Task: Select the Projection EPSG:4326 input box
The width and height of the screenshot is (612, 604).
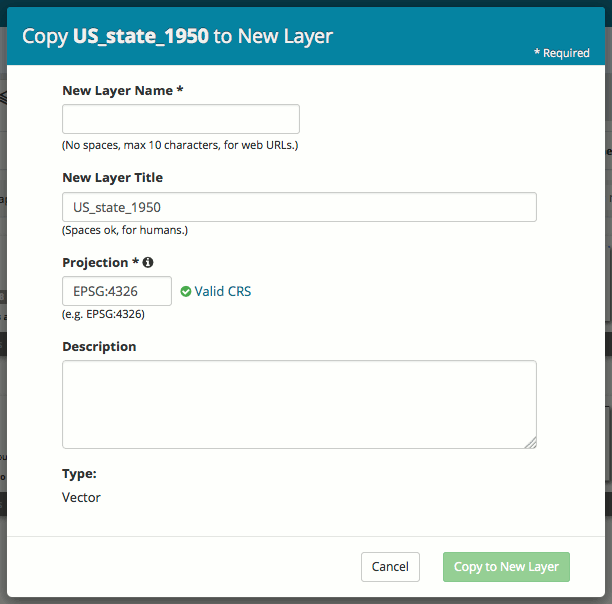Action: coord(117,291)
